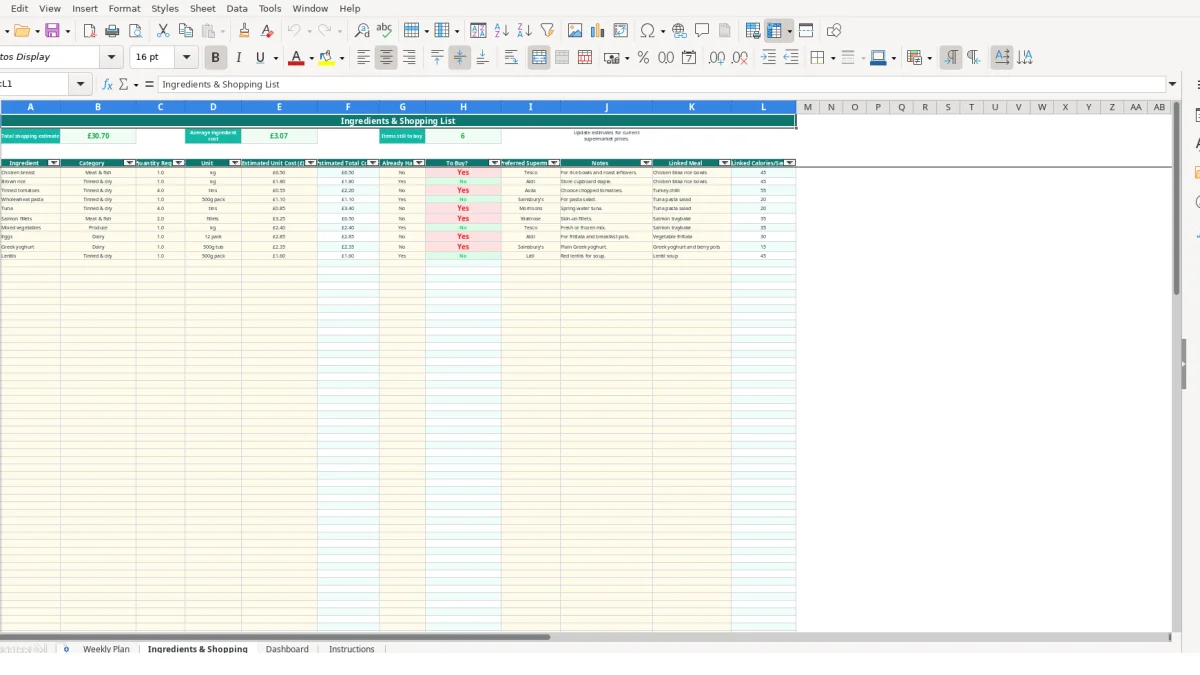The height and width of the screenshot is (675, 1200).
Task: Open Find and Replace
Action: coord(362,31)
